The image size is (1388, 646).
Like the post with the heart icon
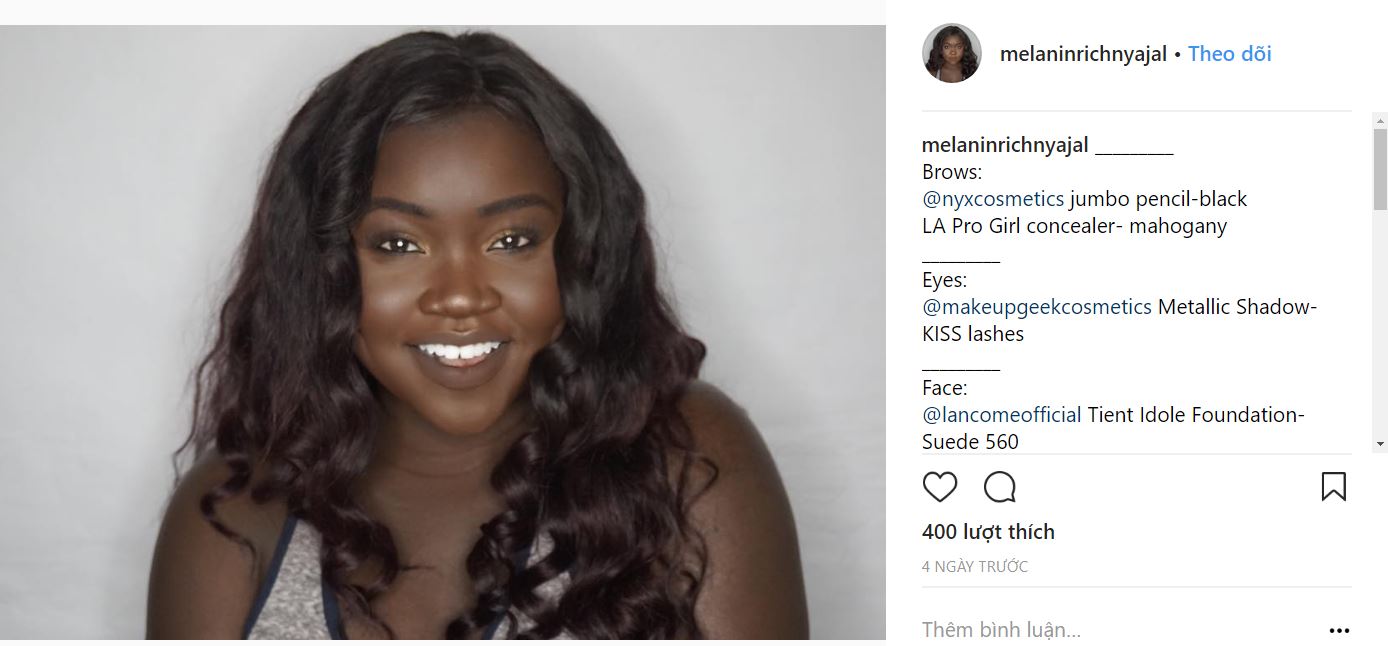[x=940, y=487]
